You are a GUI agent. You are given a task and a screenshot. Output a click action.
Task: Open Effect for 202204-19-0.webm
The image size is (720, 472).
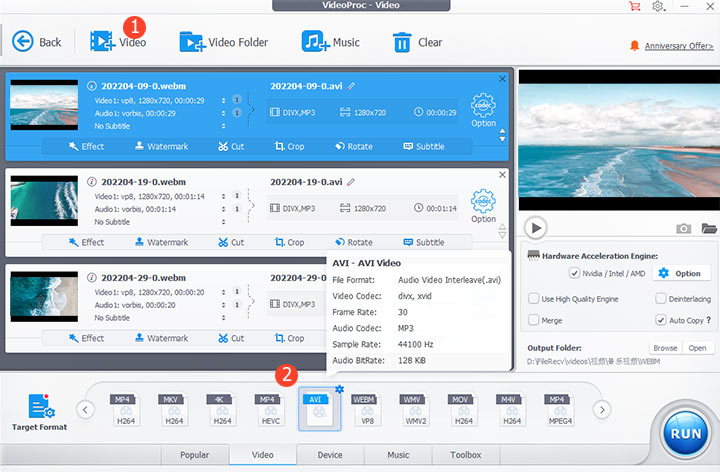pos(86,242)
